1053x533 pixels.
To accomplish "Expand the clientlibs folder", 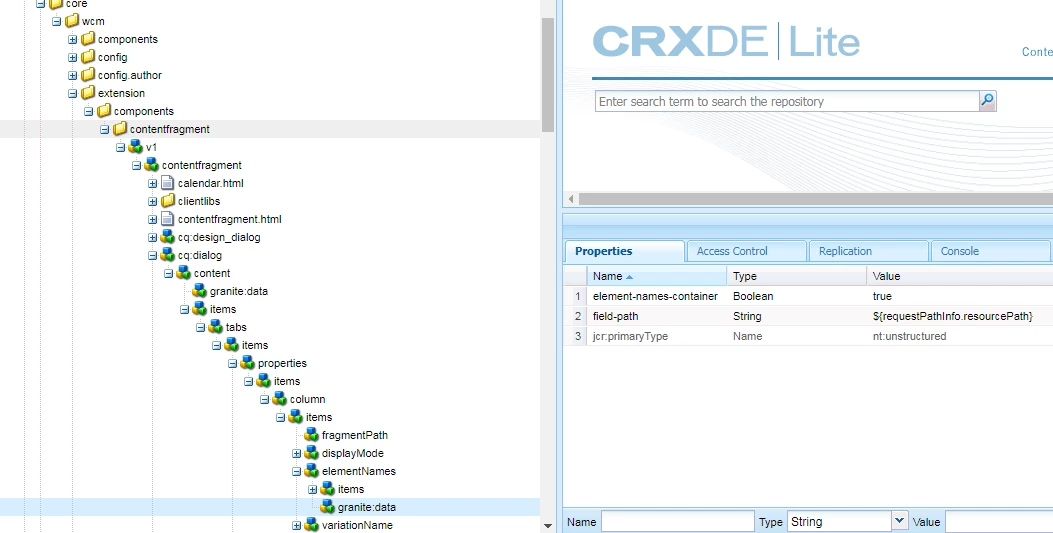I will (x=152, y=201).
